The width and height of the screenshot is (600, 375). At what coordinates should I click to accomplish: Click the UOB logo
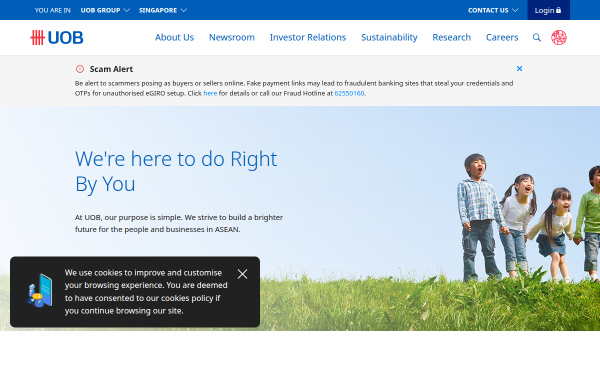click(57, 38)
